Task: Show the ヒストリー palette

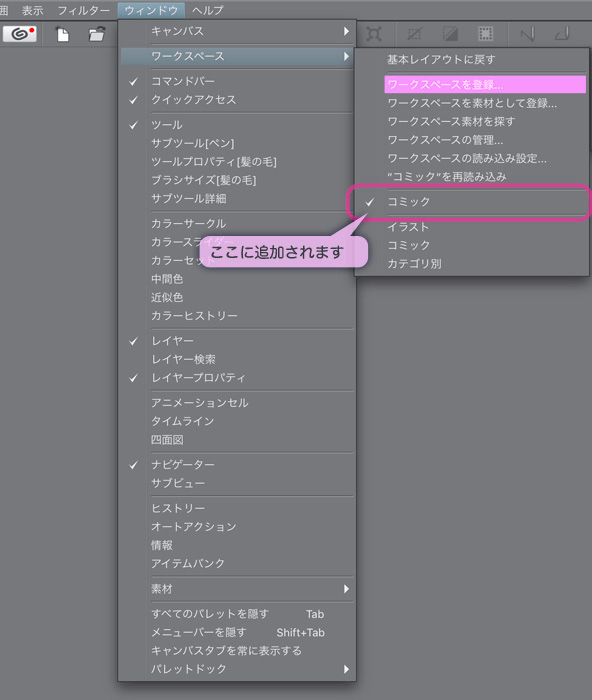Action: pos(238,508)
